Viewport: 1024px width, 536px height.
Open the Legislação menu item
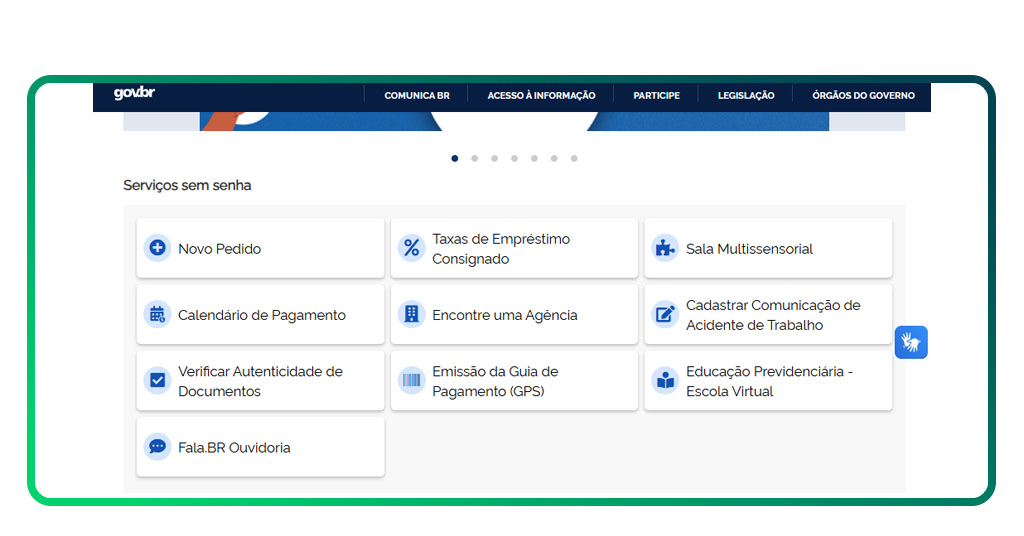point(746,95)
